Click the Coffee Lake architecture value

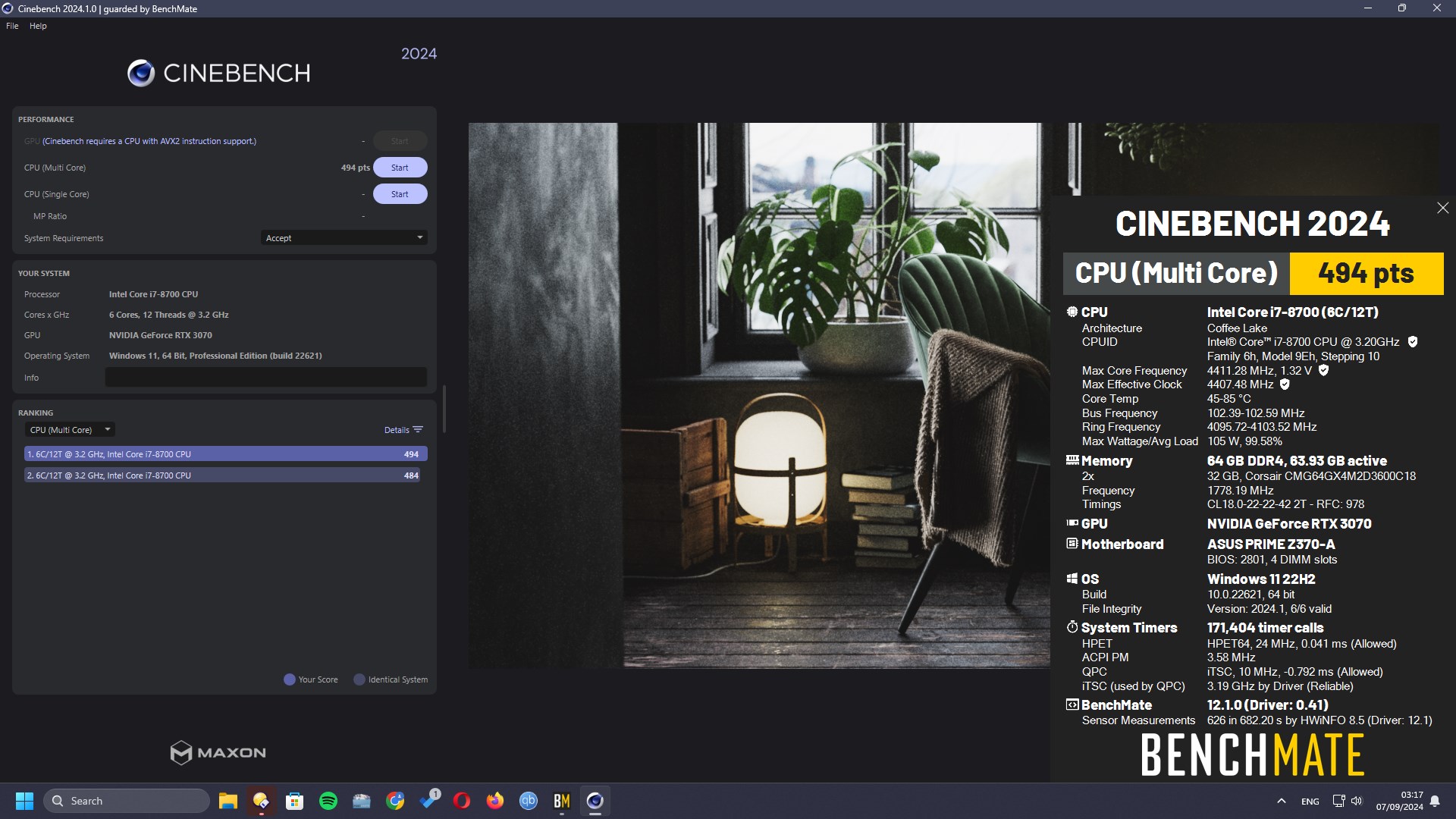(1237, 328)
